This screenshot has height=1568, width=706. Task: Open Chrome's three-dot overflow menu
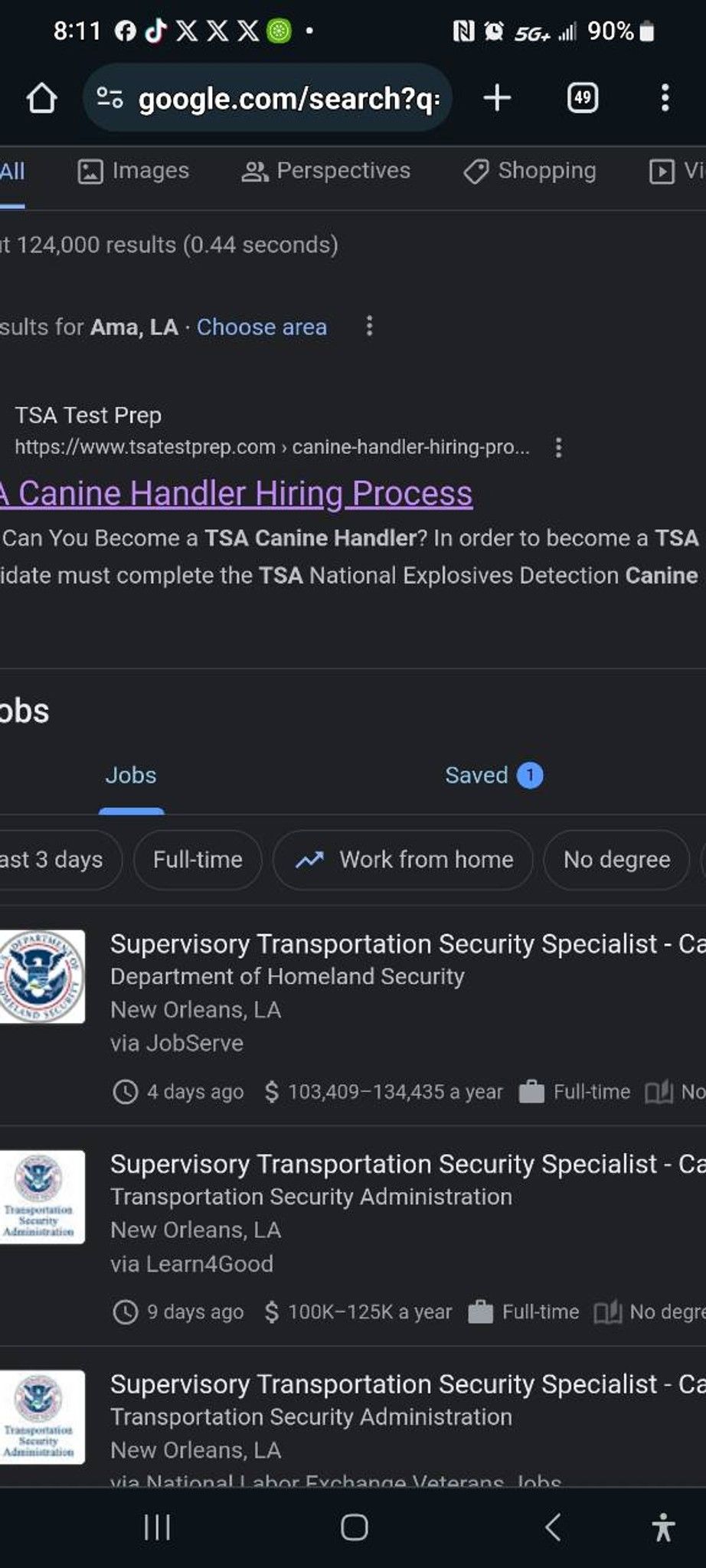pyautogui.click(x=665, y=98)
